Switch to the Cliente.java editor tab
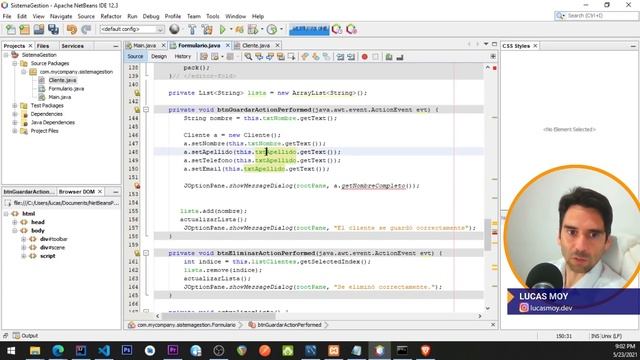 pos(256,45)
